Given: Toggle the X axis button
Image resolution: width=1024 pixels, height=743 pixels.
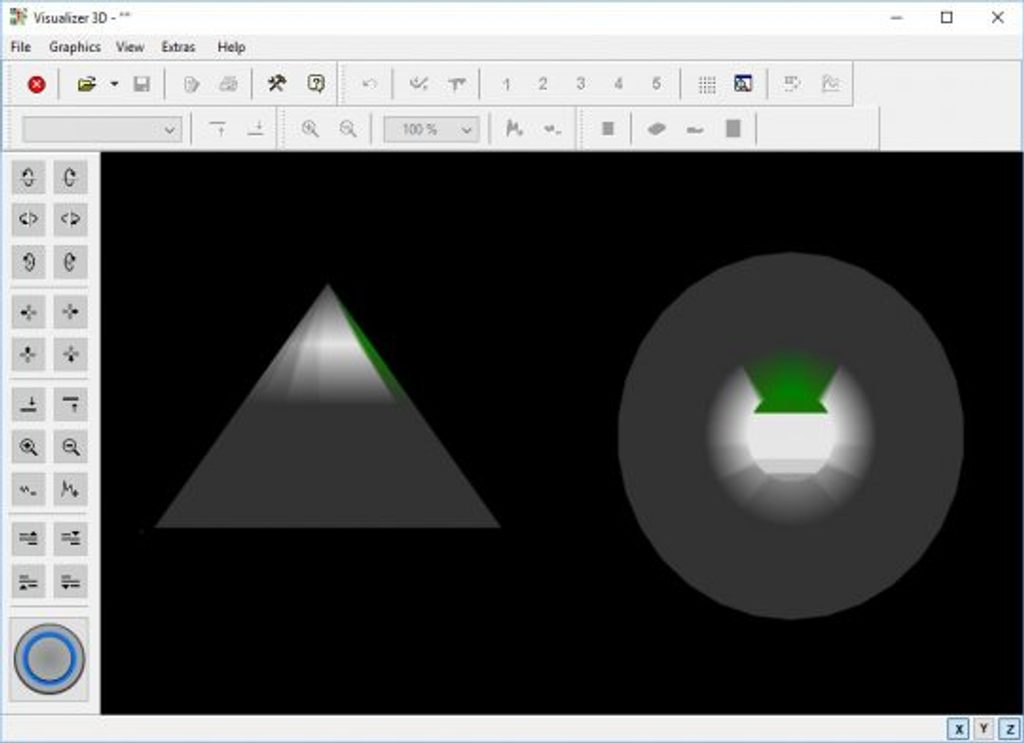Looking at the screenshot, I should pos(959,729).
